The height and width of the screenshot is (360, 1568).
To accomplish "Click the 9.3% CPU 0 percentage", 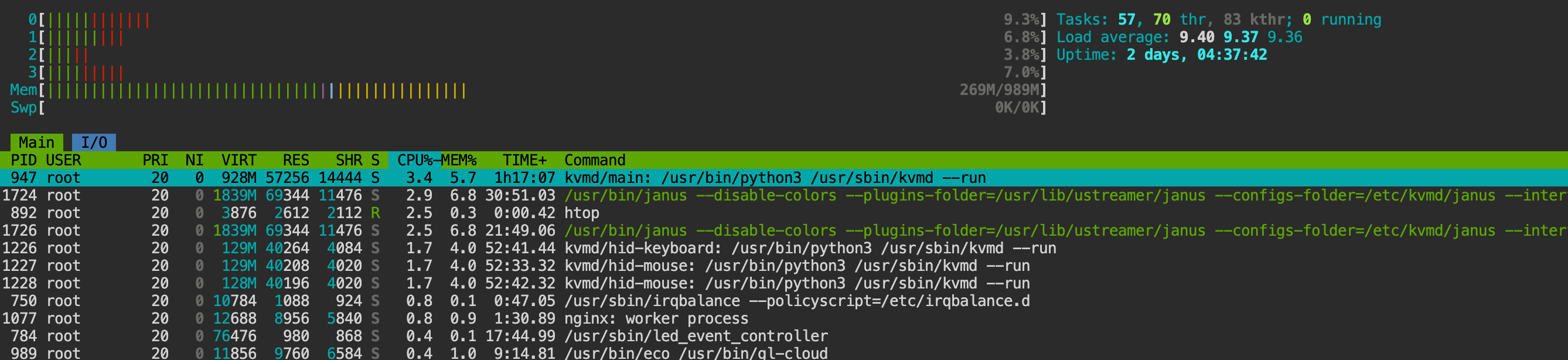I will point(1021,19).
